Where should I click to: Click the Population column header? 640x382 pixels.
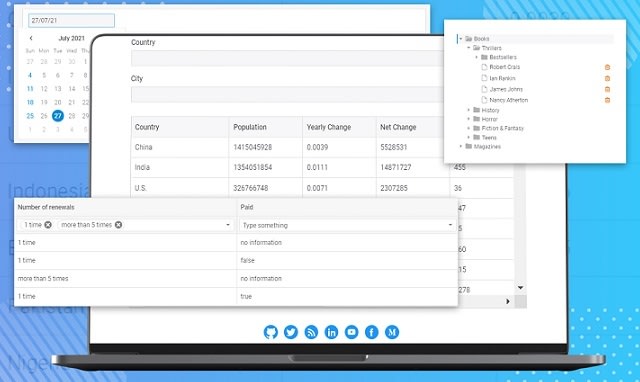pos(266,127)
